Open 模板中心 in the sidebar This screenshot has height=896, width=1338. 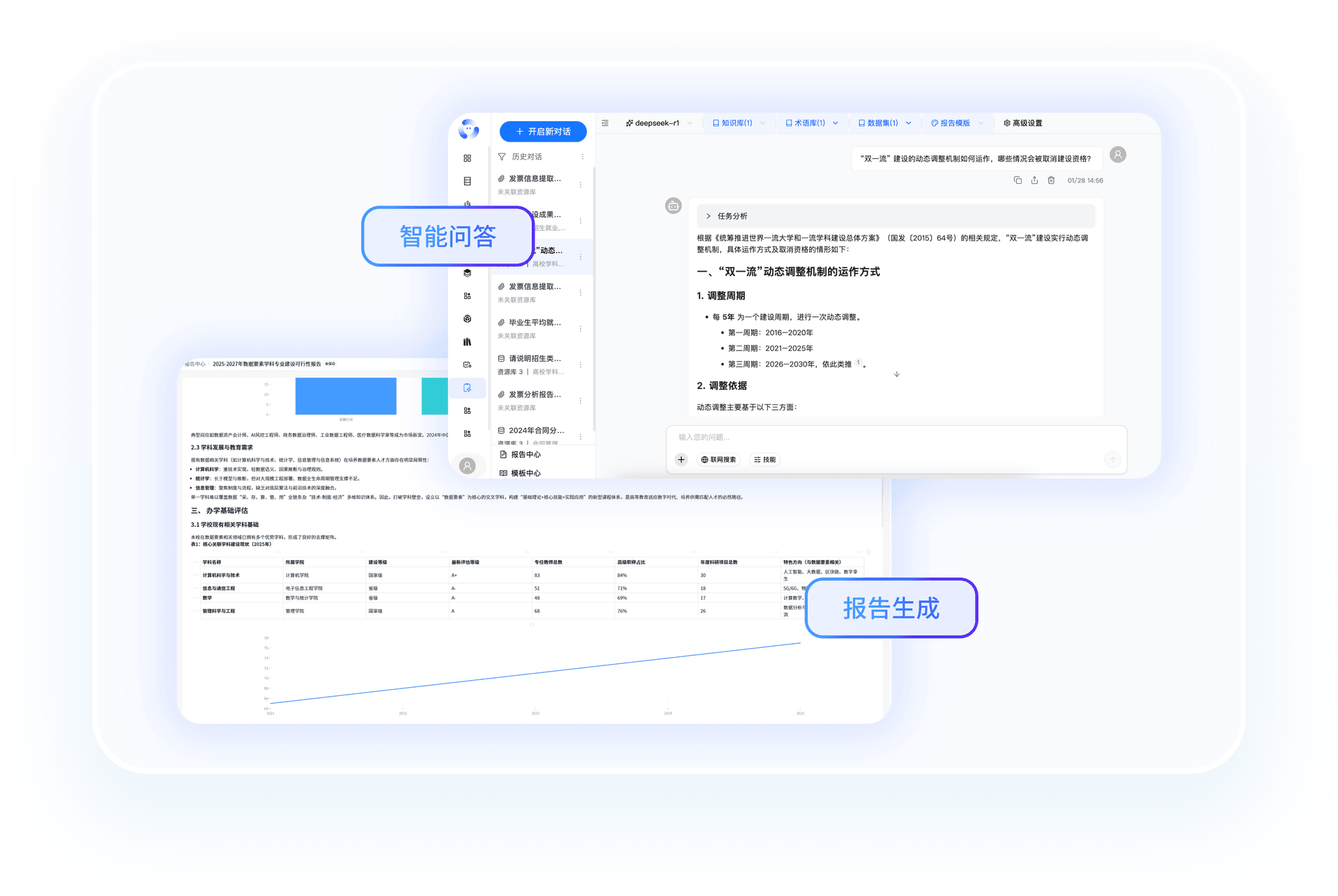pos(525,473)
